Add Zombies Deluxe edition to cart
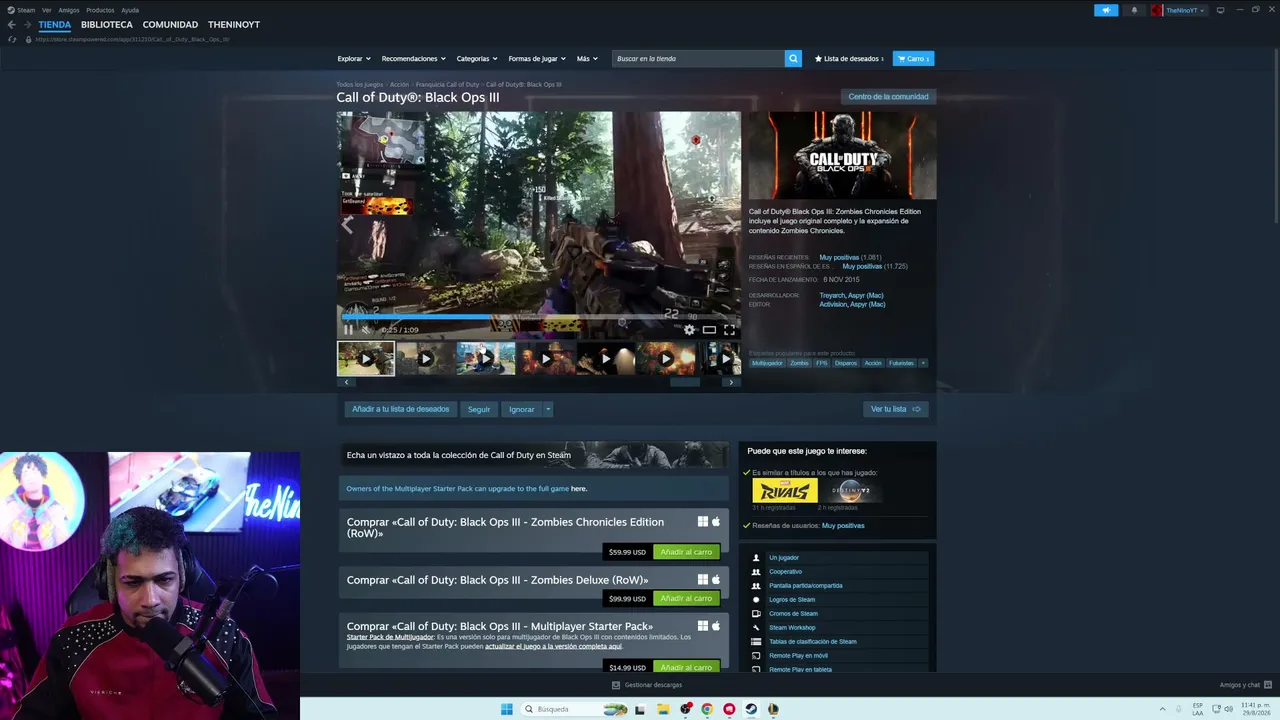 point(686,599)
